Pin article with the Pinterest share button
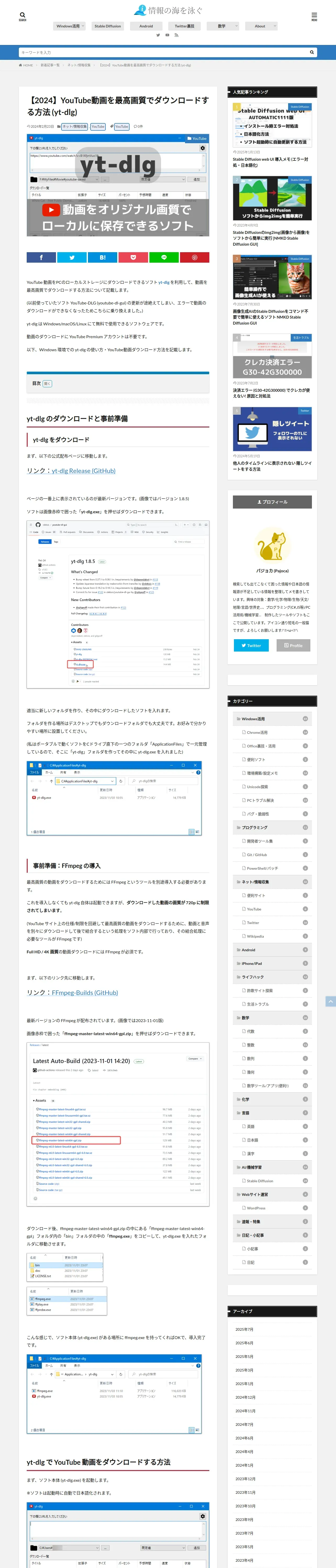336x1568 pixels. (194, 257)
